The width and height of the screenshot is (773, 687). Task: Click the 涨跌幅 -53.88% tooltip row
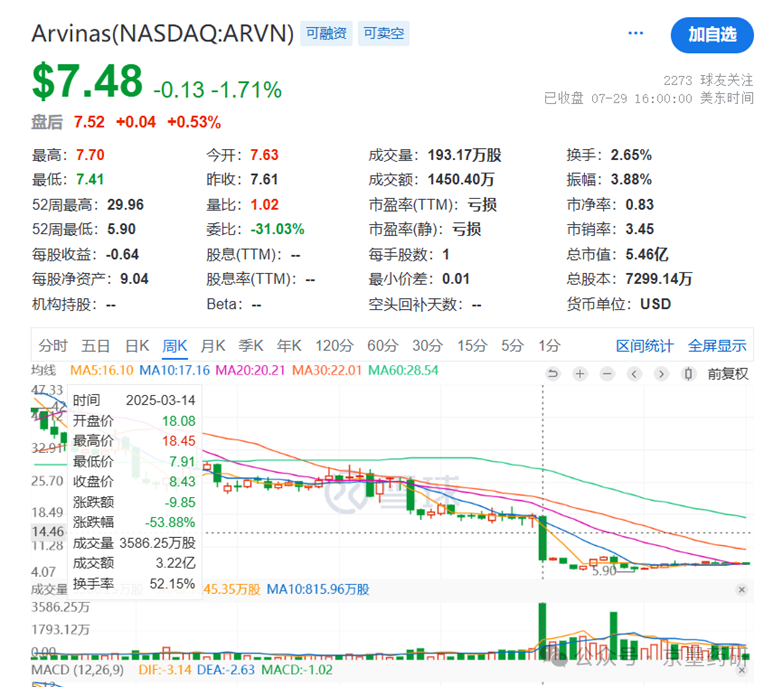[134, 522]
